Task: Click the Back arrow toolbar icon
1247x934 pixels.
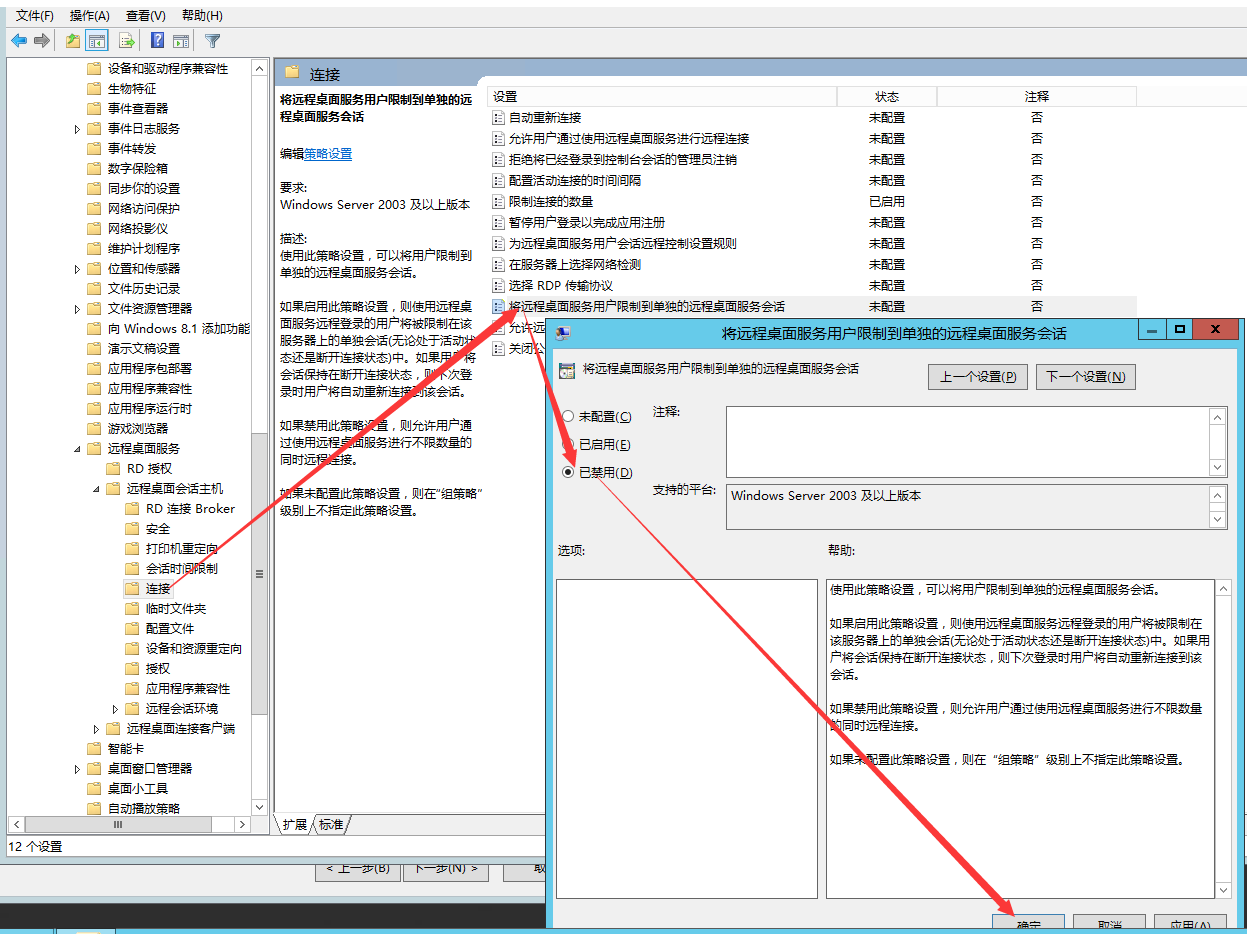Action: point(19,41)
